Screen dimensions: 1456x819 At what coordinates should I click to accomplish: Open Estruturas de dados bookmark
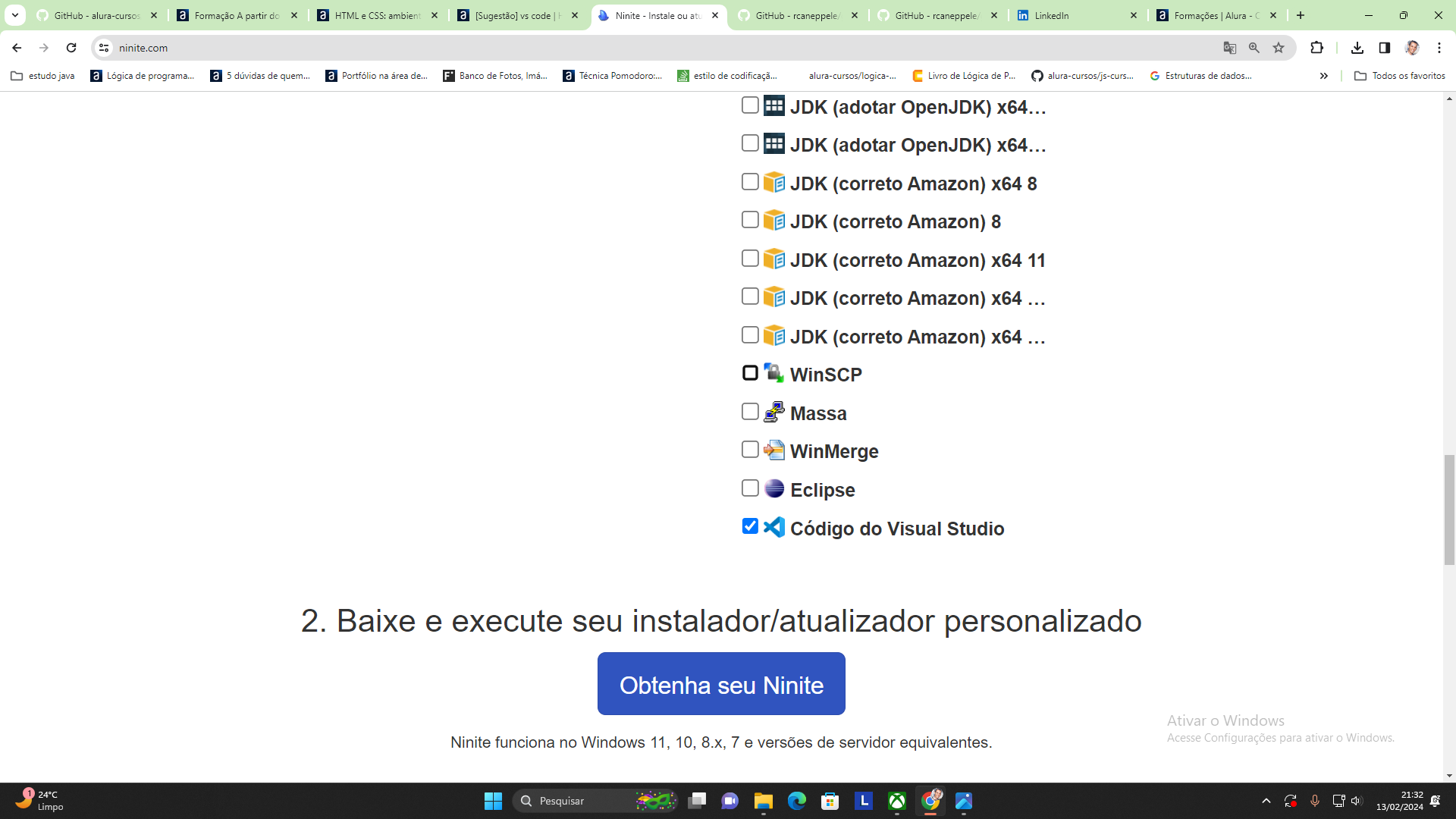[1200, 76]
